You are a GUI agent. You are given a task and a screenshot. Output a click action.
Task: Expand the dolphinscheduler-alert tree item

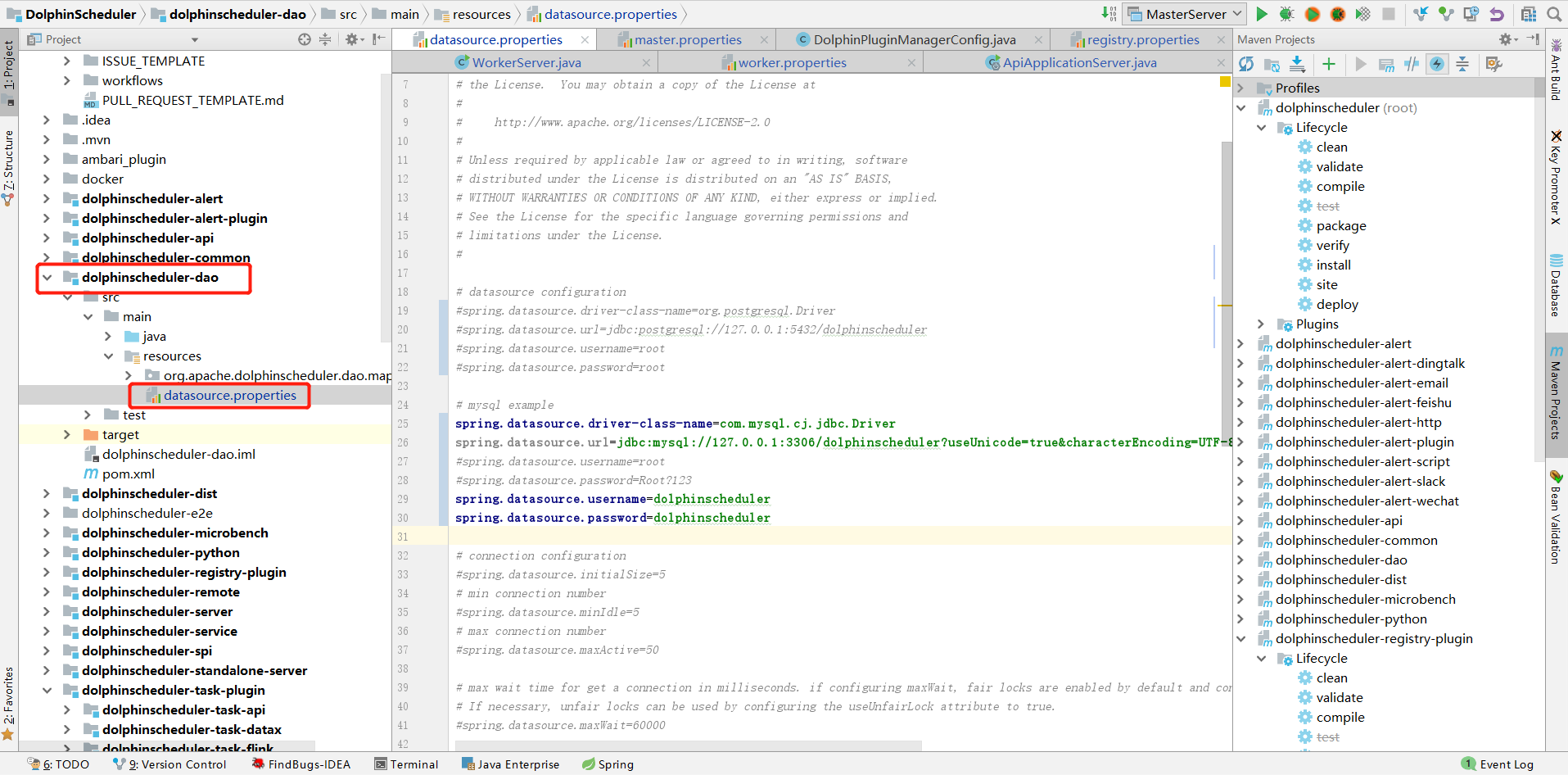(x=47, y=198)
